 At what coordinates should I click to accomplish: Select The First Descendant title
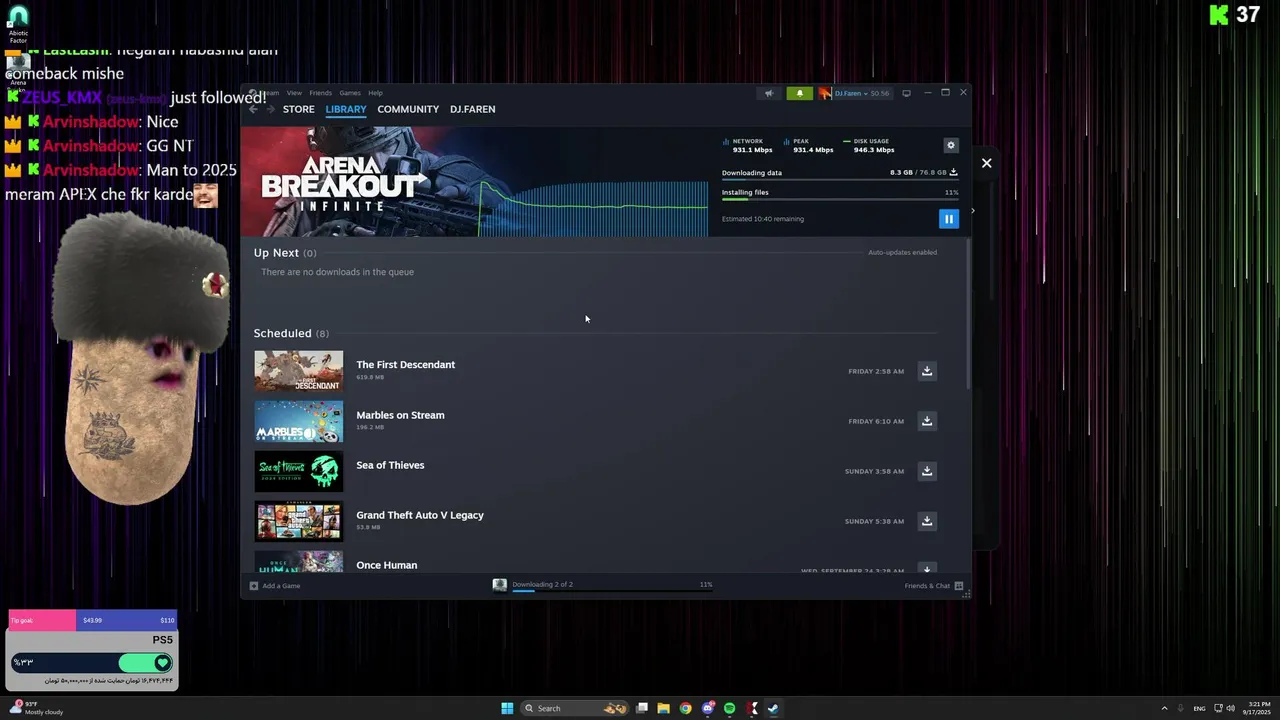405,365
